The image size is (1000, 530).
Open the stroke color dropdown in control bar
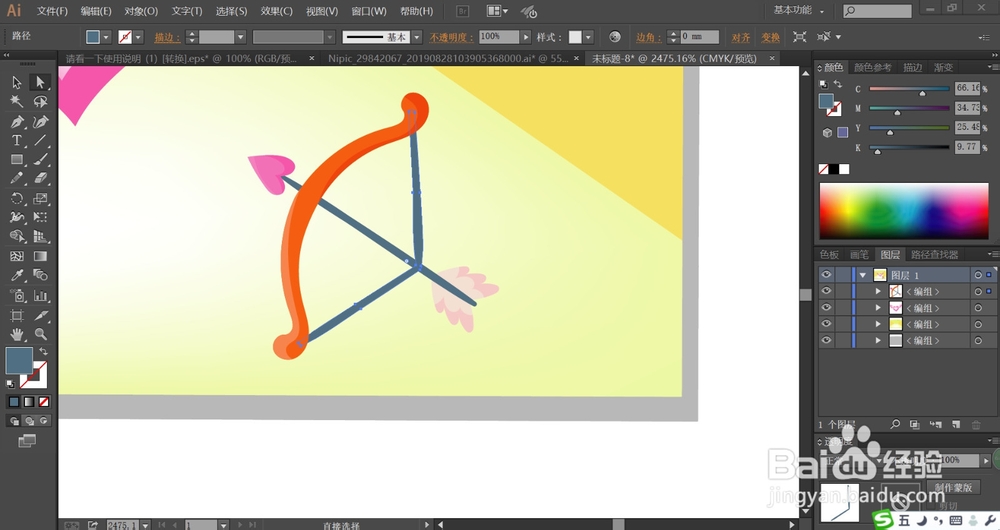138,37
